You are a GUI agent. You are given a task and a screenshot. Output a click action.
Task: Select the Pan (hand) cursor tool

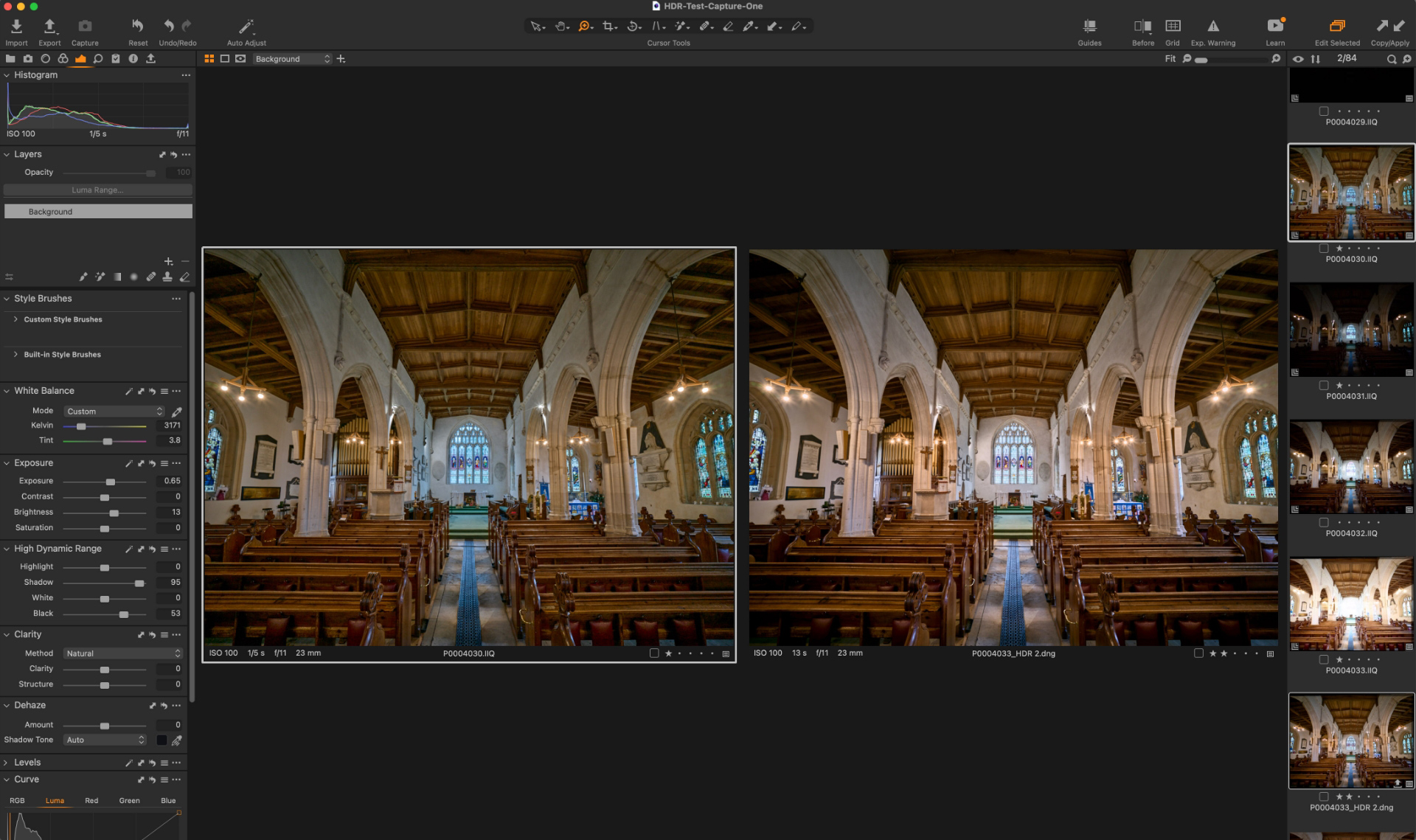(560, 26)
